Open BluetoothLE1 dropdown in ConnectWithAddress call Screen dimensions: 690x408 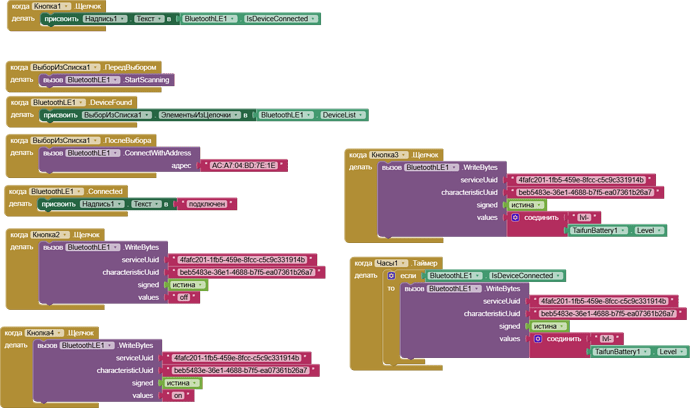[x=92, y=153]
